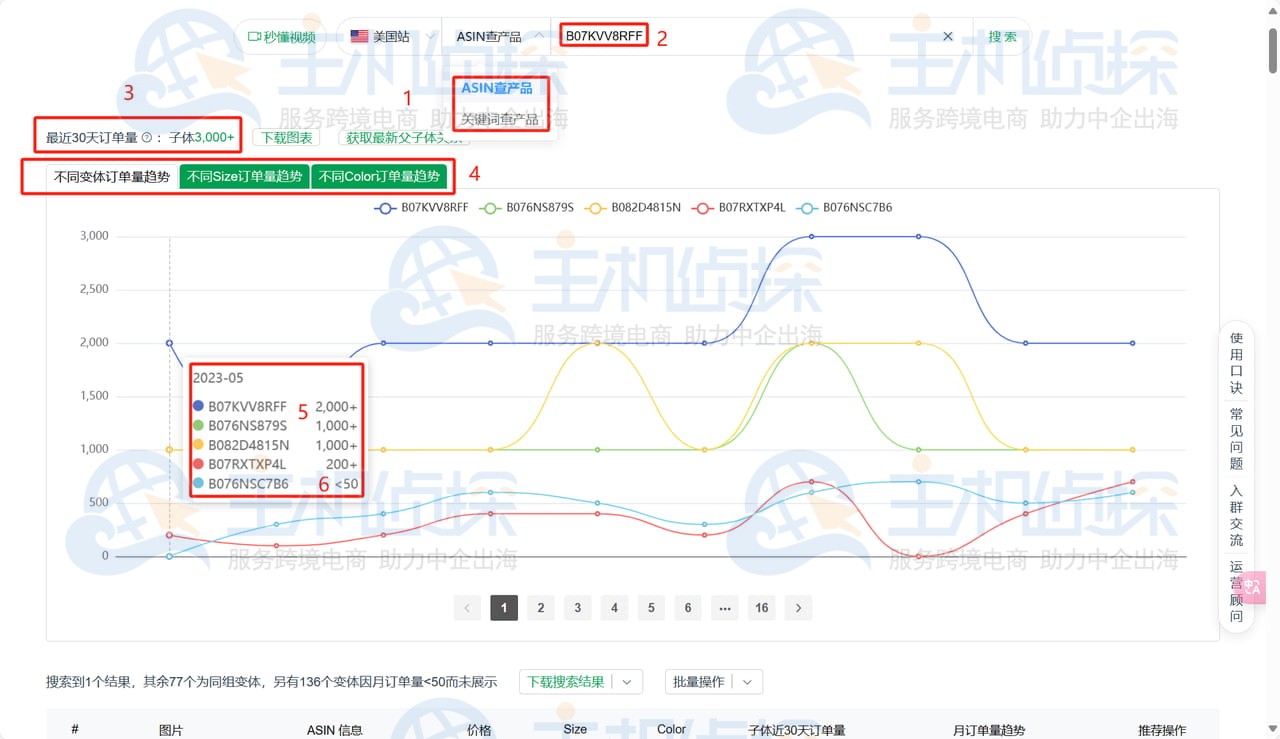The height and width of the screenshot is (739, 1280).
Task: Click the ellipsis between pages 6 and 16
Action: pyautogui.click(x=725, y=607)
